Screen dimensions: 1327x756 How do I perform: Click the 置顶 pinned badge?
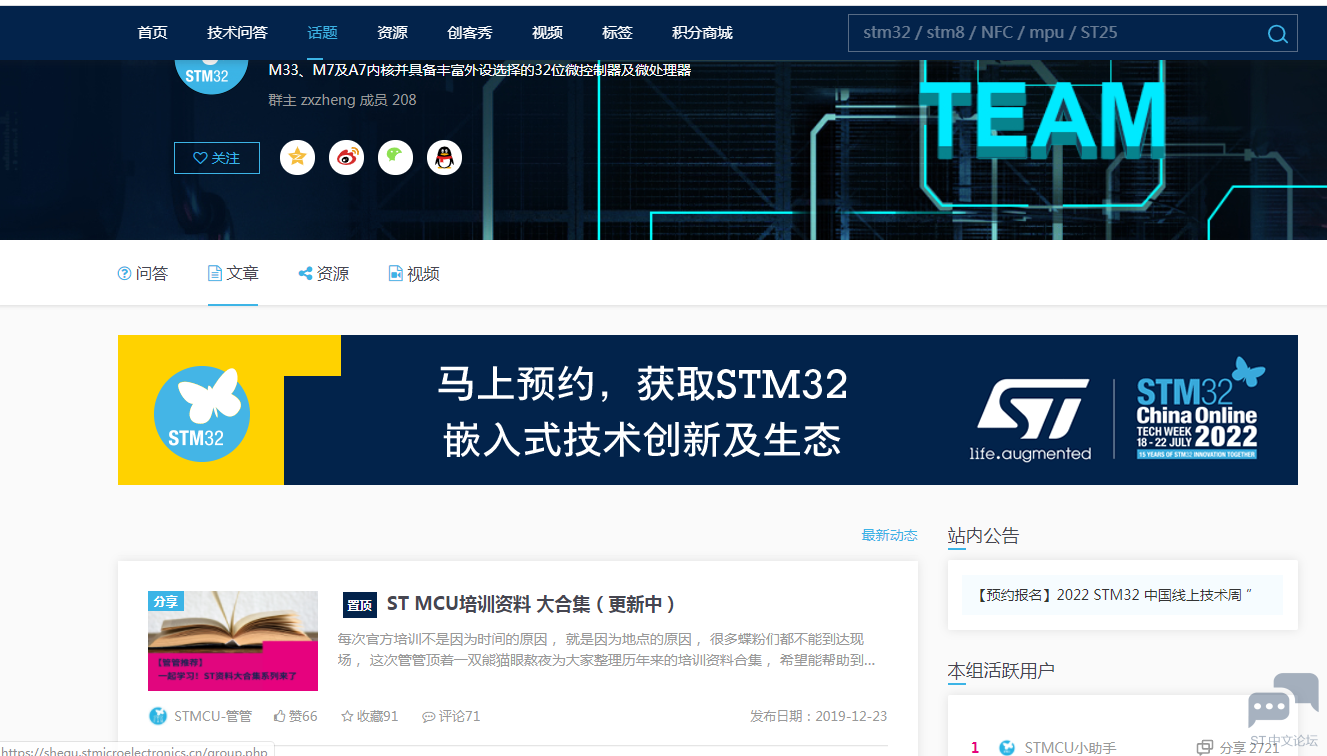359,605
